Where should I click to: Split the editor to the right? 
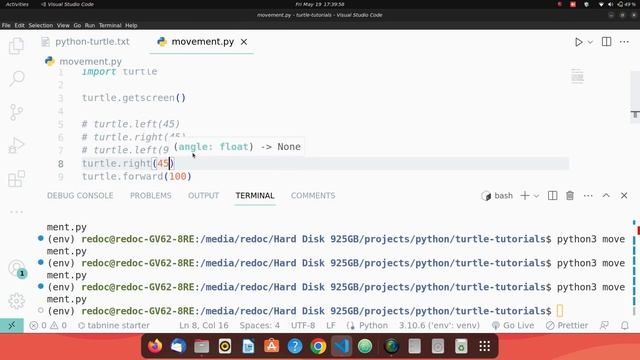606,42
